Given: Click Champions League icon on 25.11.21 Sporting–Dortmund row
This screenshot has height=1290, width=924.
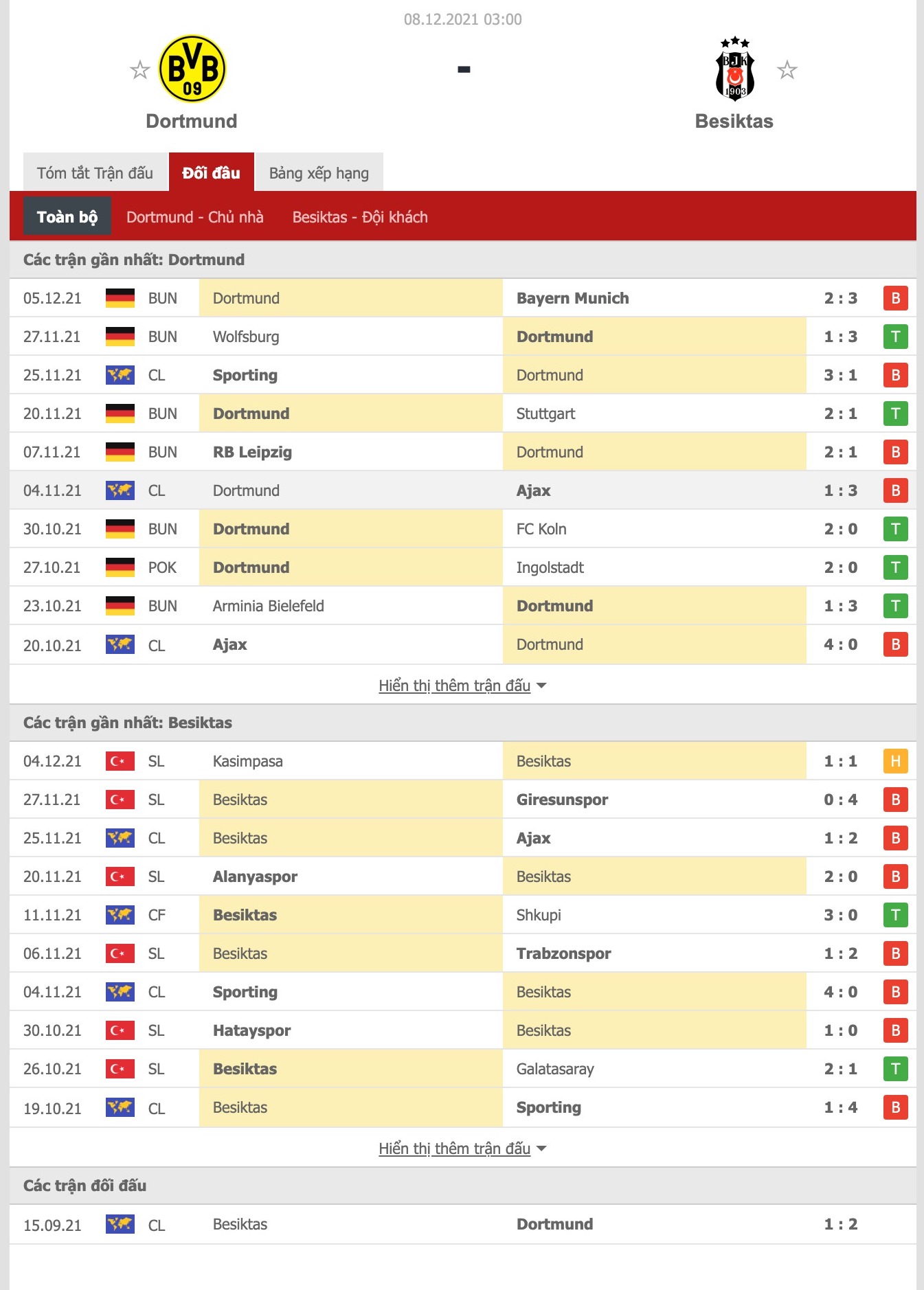Looking at the screenshot, I should point(120,375).
